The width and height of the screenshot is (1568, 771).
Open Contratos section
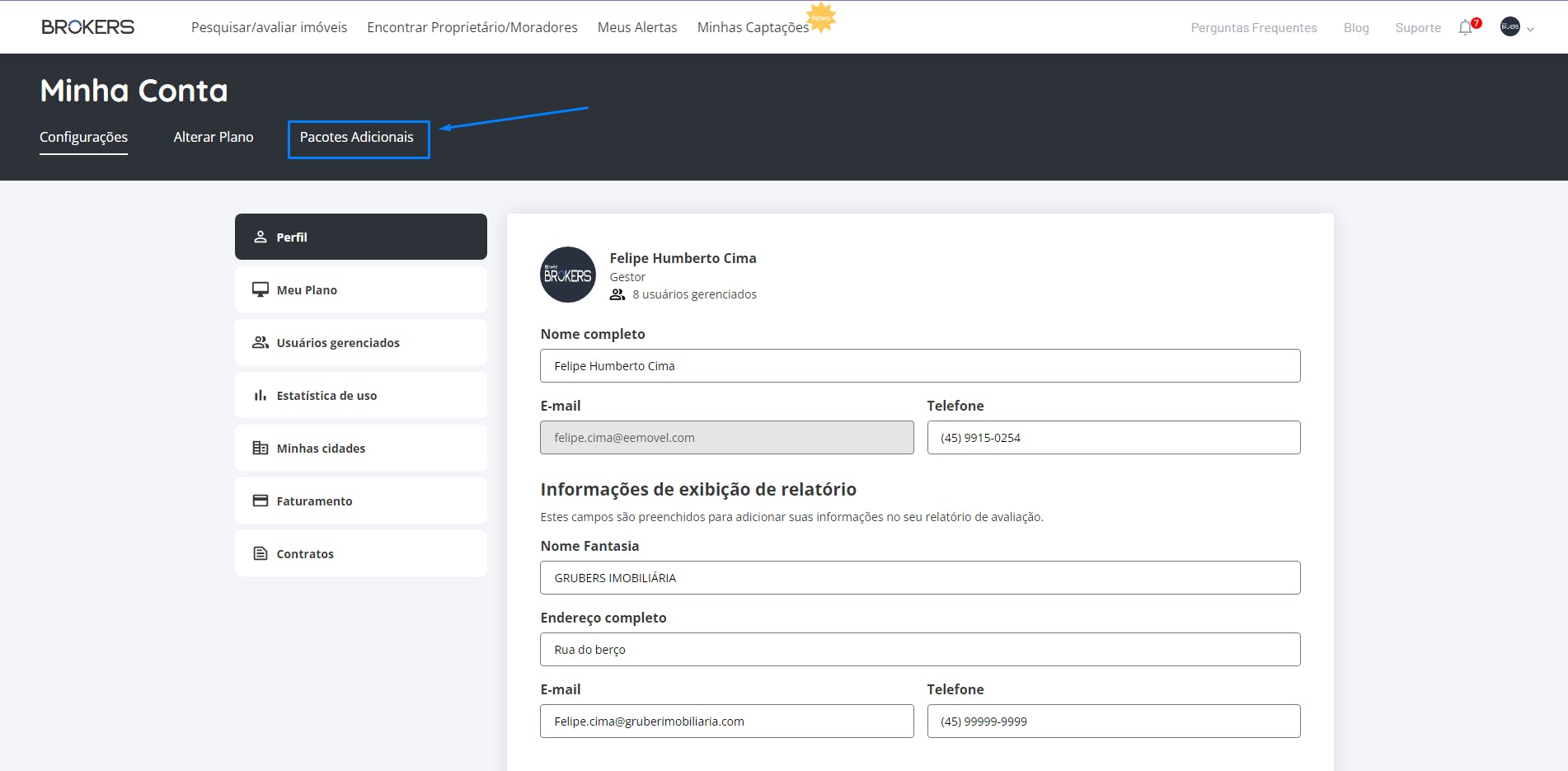point(361,553)
